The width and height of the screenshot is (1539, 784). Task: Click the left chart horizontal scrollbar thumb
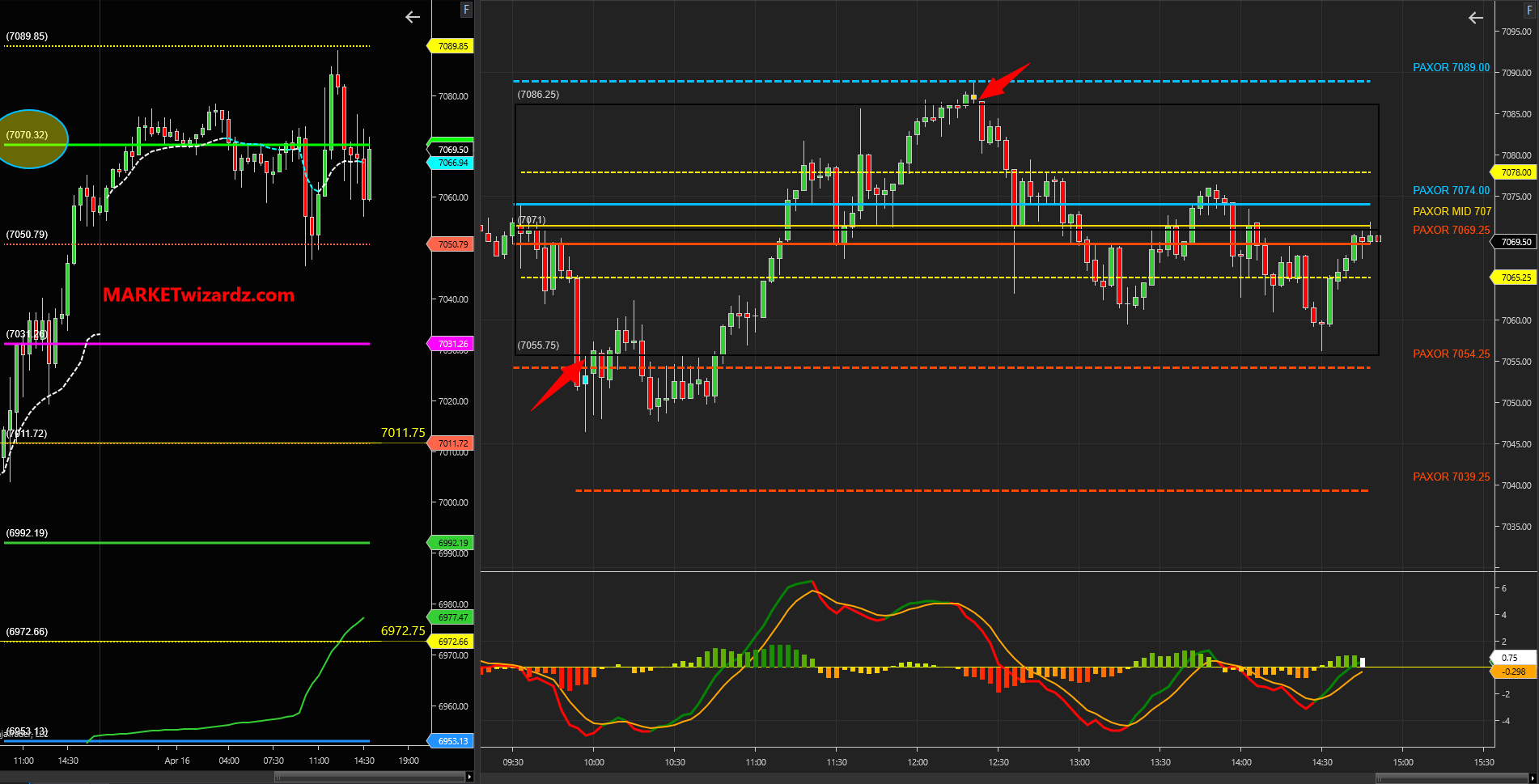[x=370, y=777]
